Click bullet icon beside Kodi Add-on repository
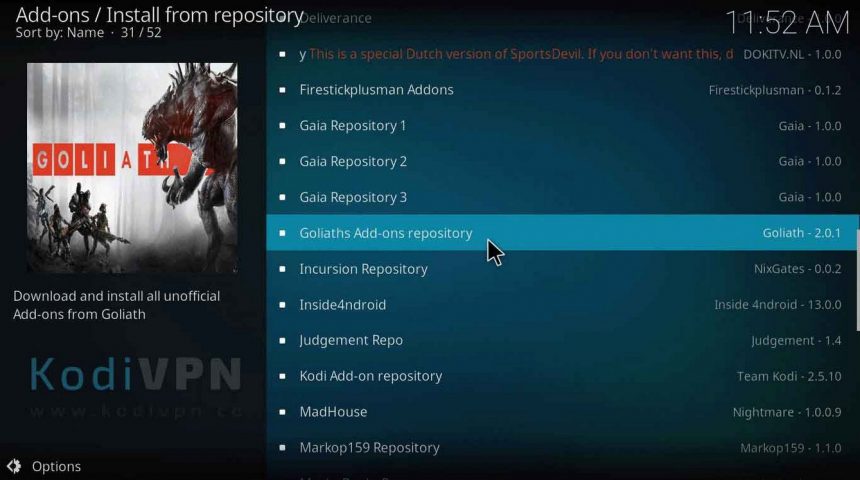The width and height of the screenshot is (860, 480). (x=282, y=376)
